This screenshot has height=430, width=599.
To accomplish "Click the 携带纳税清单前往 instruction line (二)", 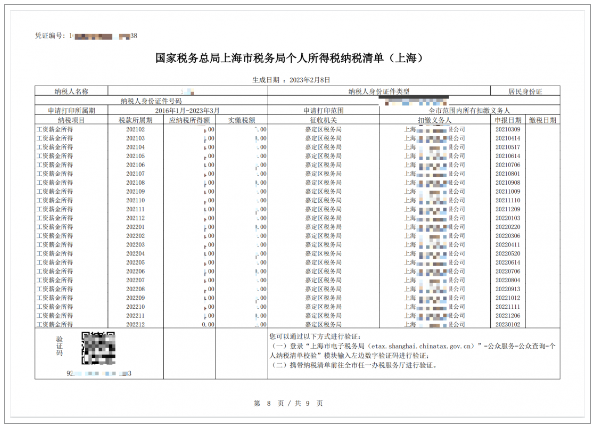I will [354, 365].
